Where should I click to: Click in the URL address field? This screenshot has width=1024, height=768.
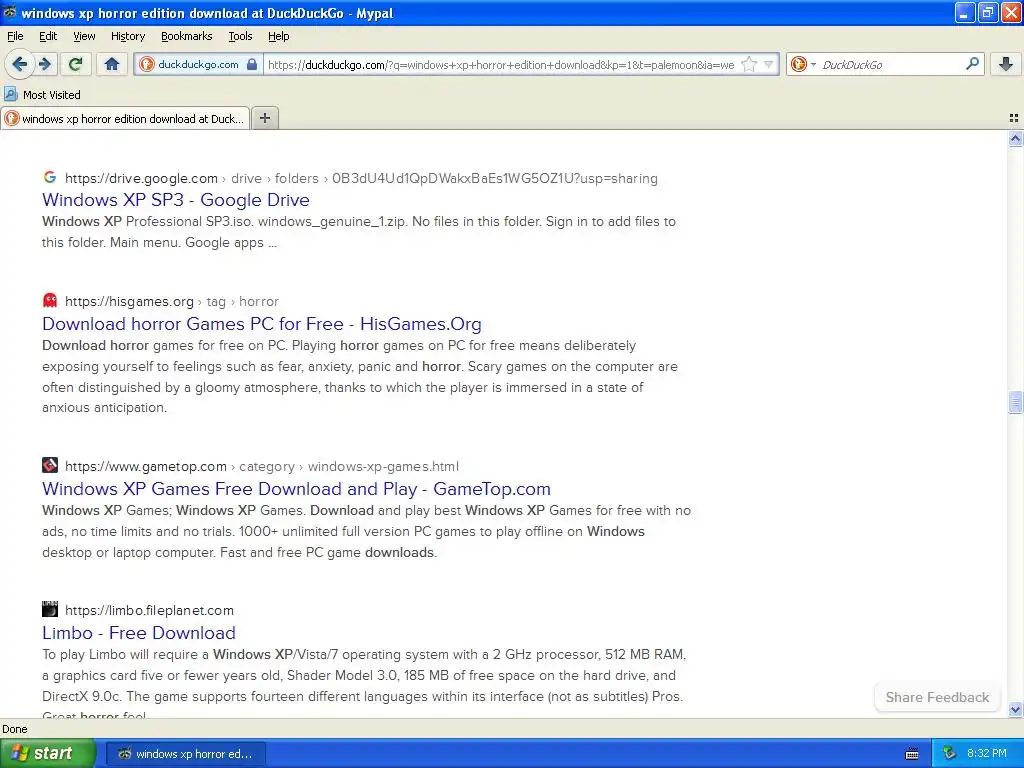click(x=500, y=64)
